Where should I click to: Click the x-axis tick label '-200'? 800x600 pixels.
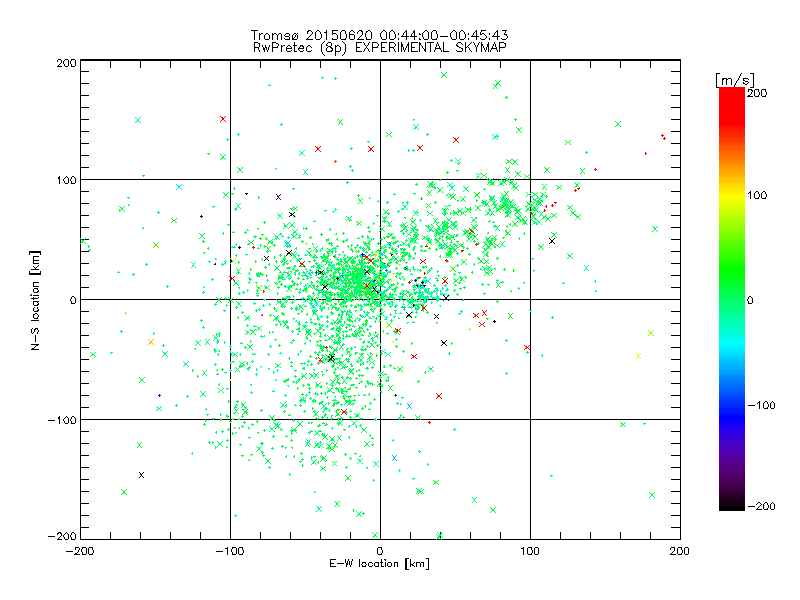click(x=80, y=552)
